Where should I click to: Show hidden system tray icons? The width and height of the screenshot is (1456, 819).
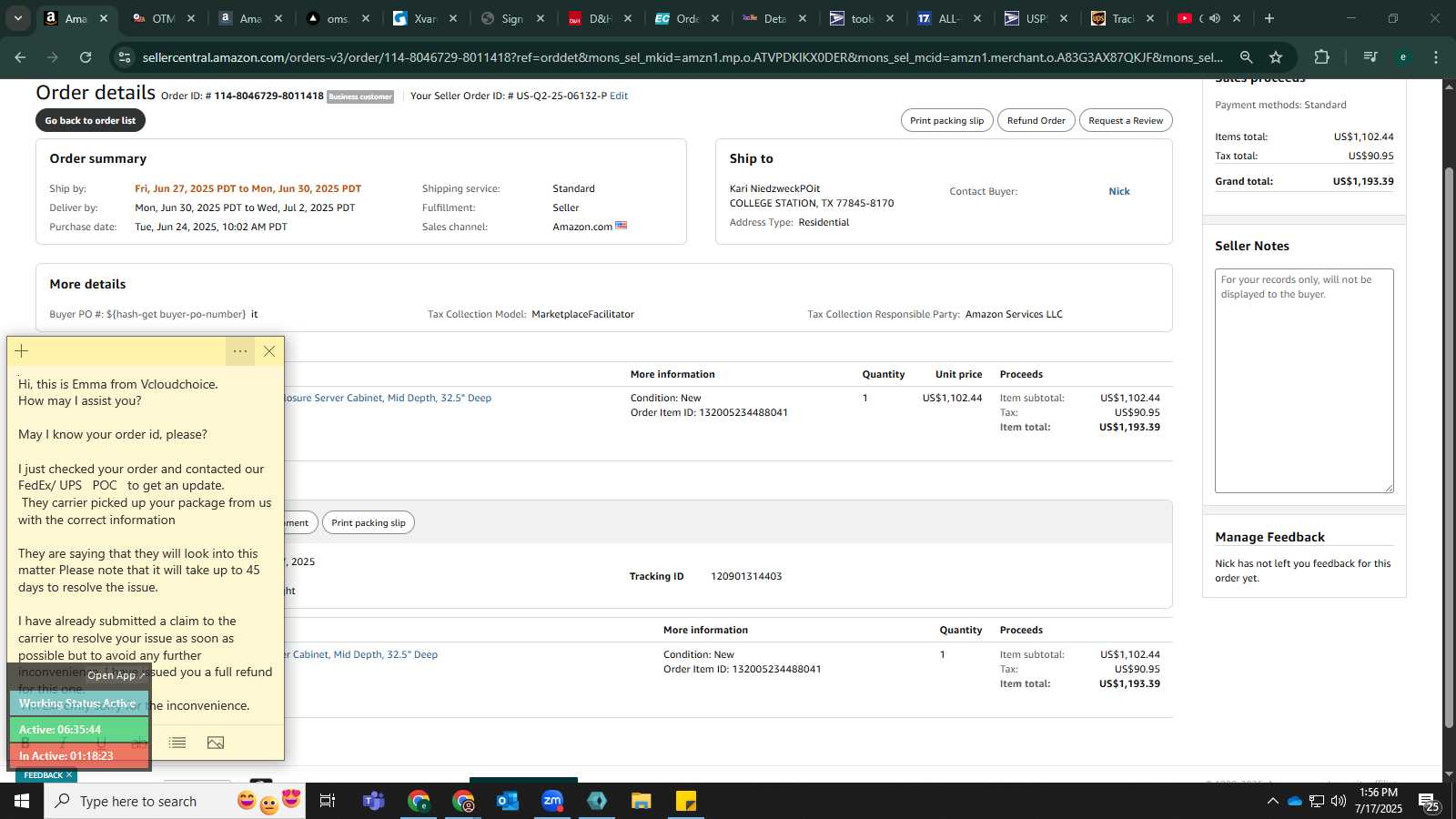[1272, 801]
